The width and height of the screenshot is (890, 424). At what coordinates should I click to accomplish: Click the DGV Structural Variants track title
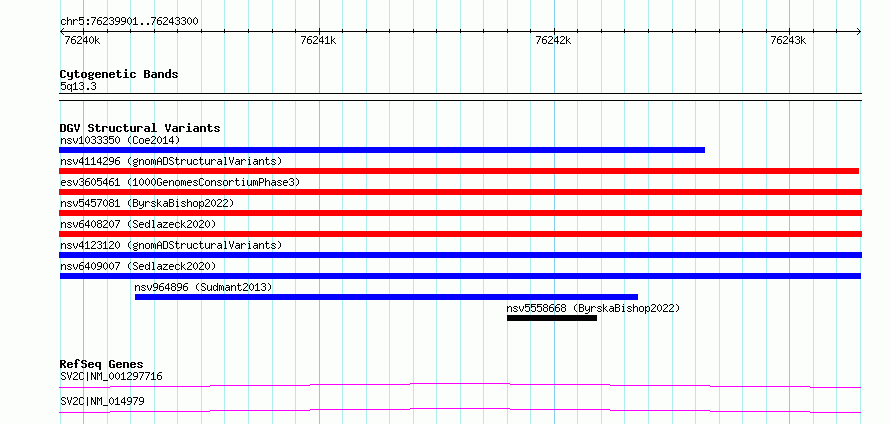click(x=140, y=128)
